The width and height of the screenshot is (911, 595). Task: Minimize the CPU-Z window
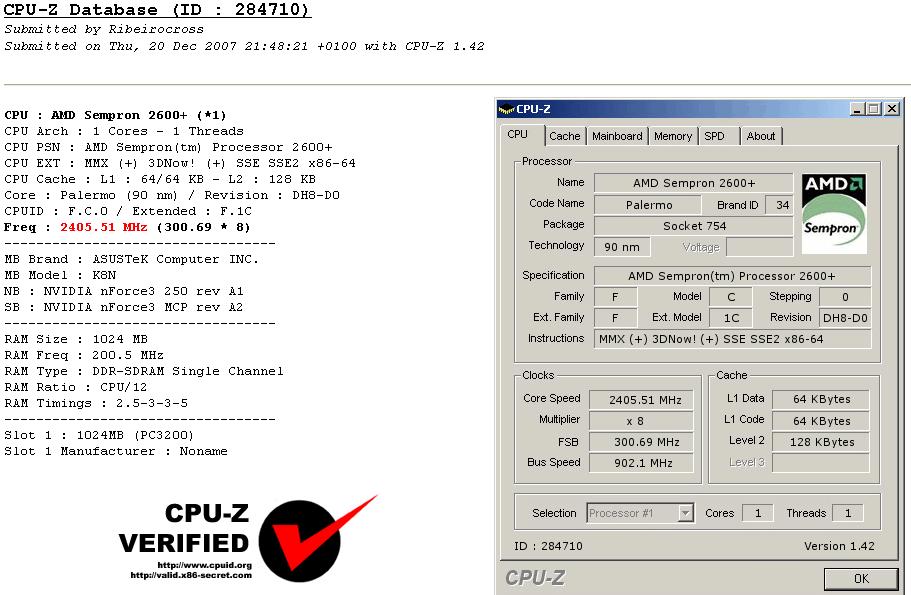856,109
